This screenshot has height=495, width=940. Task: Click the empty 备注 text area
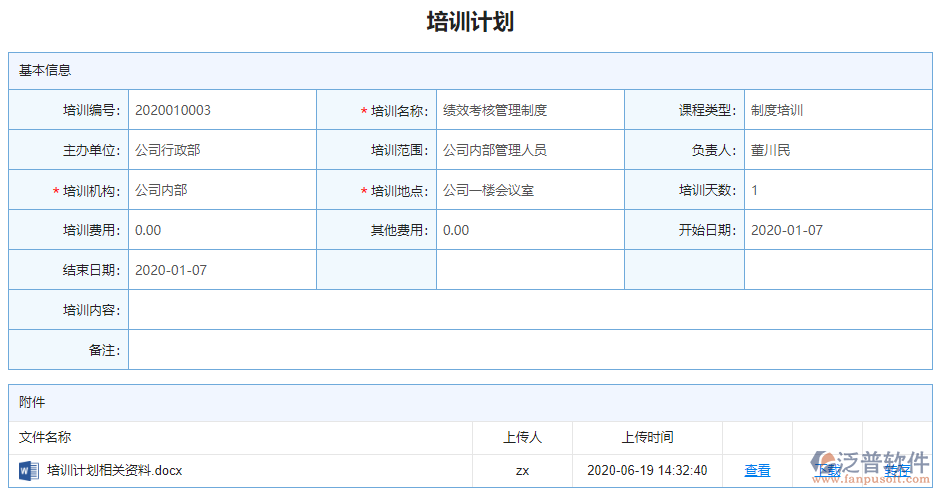(530, 350)
